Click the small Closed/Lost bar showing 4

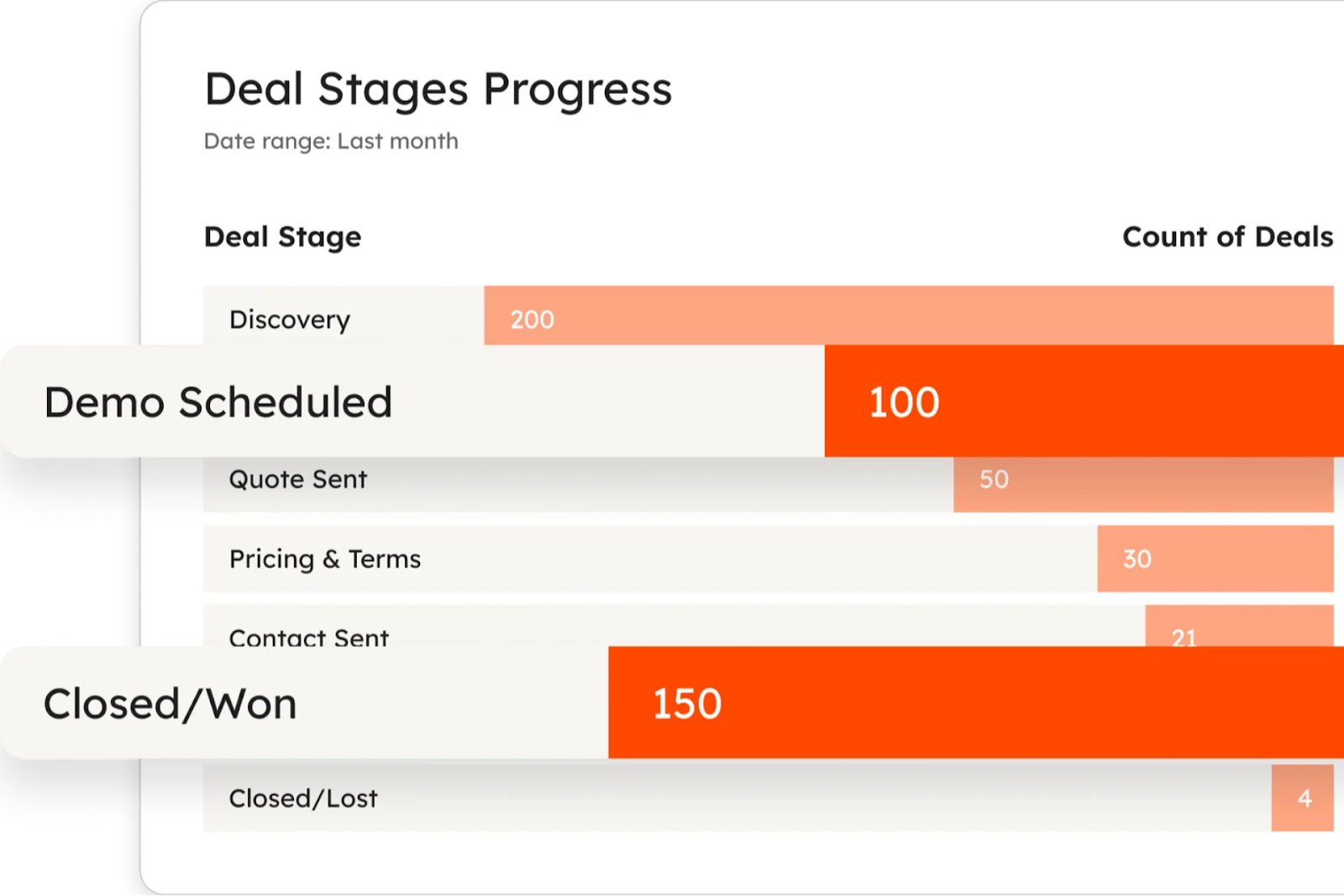point(1303,799)
